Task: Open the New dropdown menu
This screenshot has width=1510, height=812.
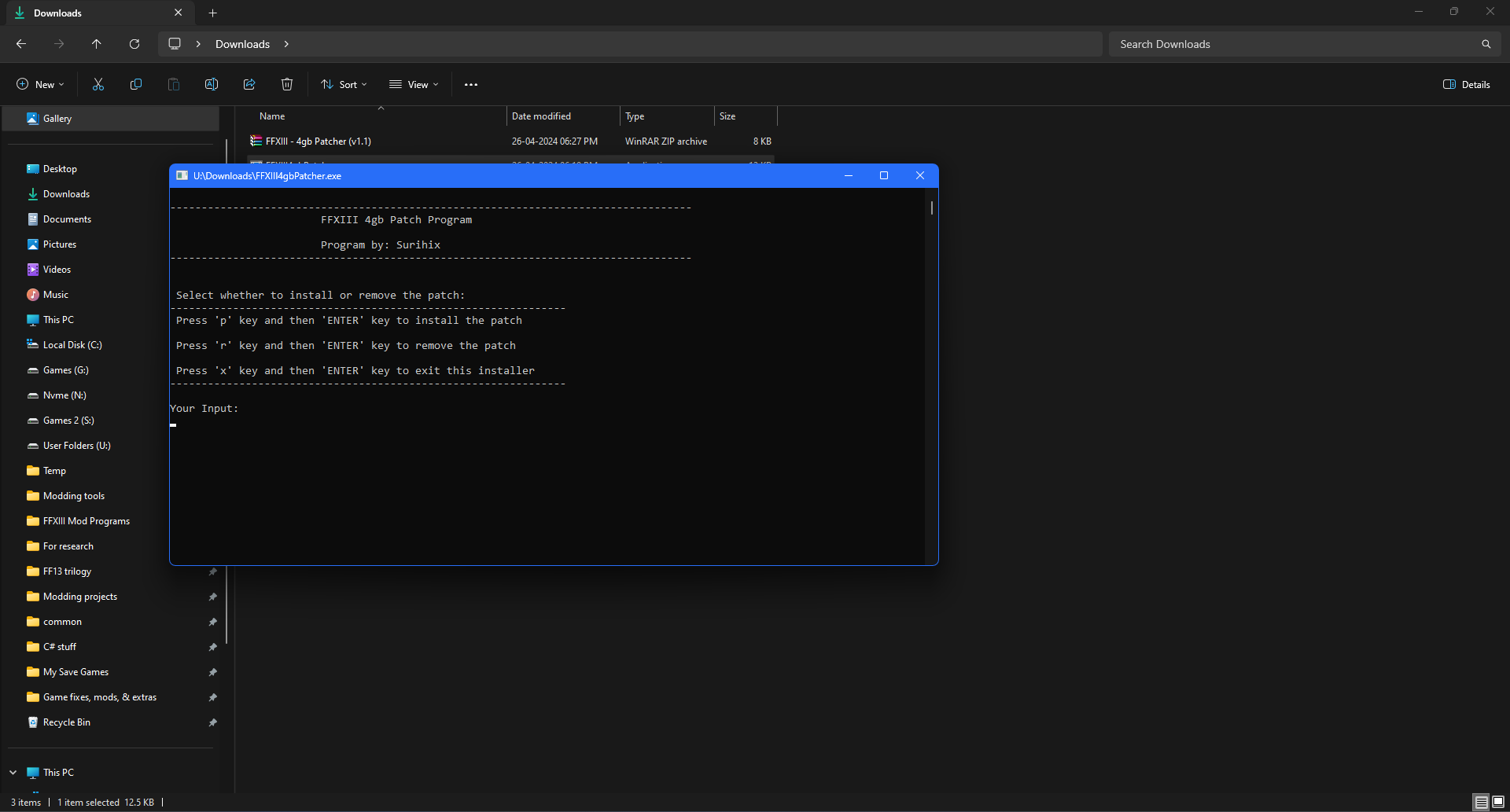Action: pos(40,85)
